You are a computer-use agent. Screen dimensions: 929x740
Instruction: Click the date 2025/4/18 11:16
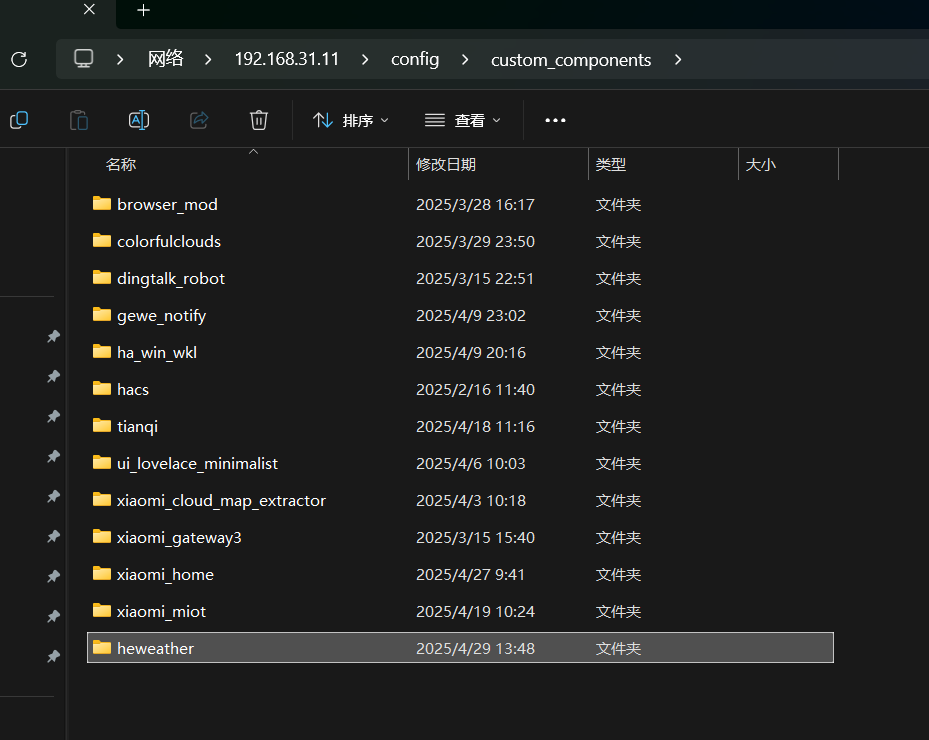tap(475, 427)
